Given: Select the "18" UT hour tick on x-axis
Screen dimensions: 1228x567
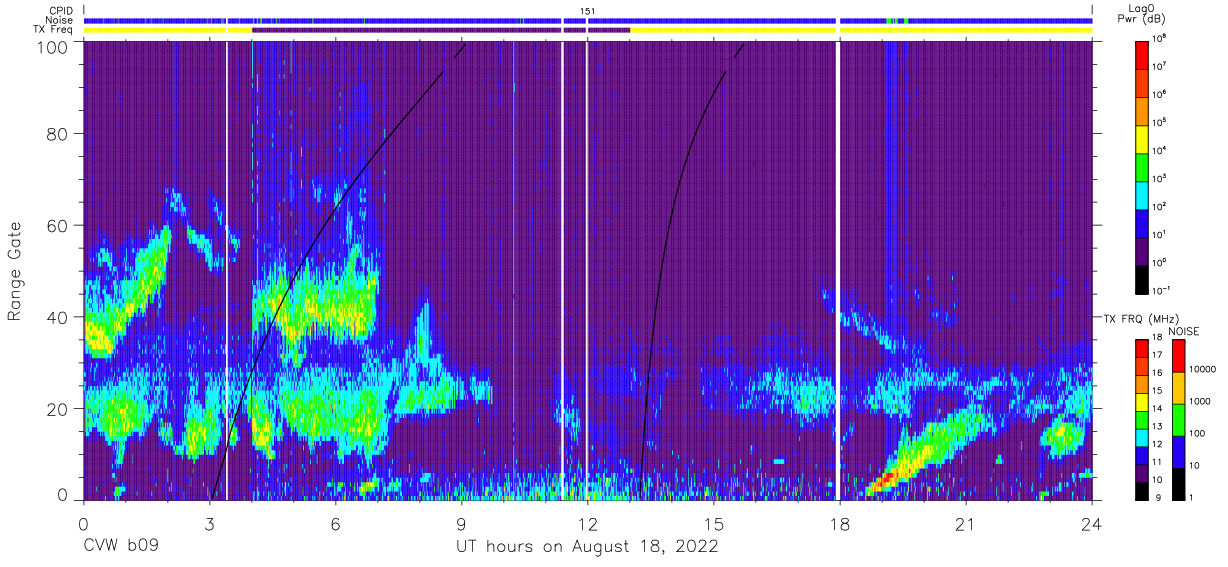Looking at the screenshot, I should point(840,523).
